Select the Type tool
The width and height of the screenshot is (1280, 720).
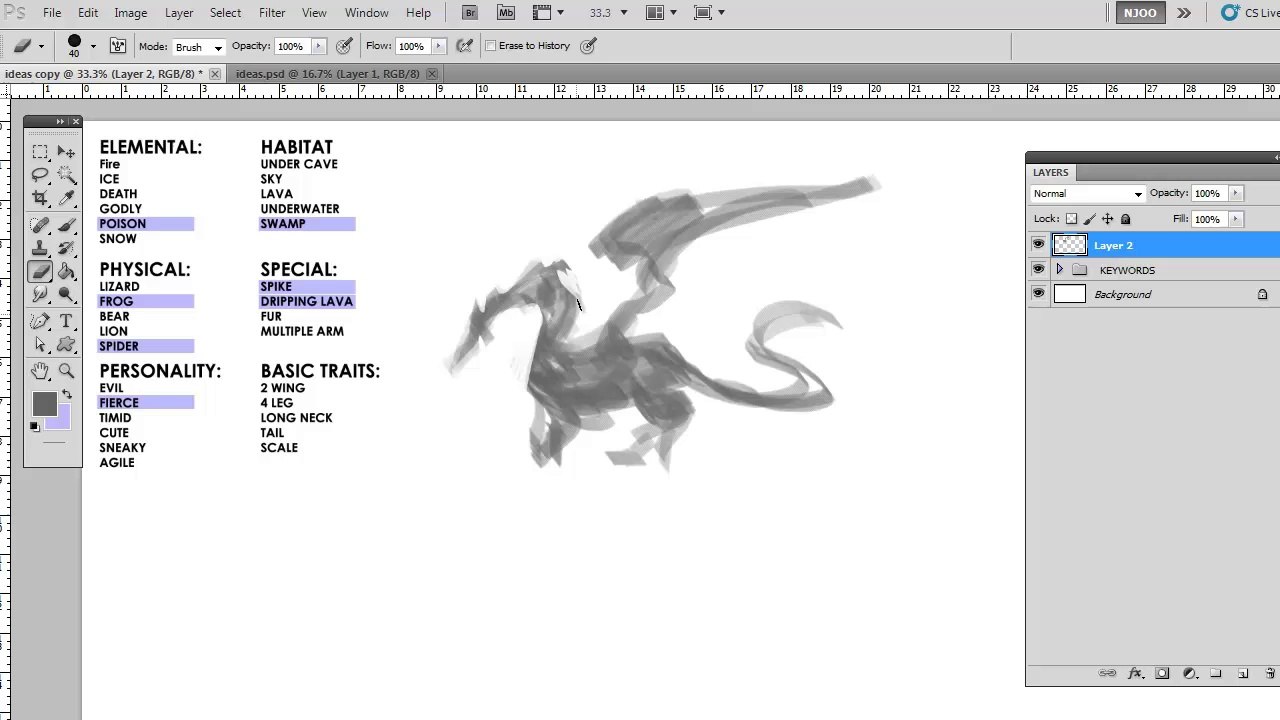coord(66,321)
